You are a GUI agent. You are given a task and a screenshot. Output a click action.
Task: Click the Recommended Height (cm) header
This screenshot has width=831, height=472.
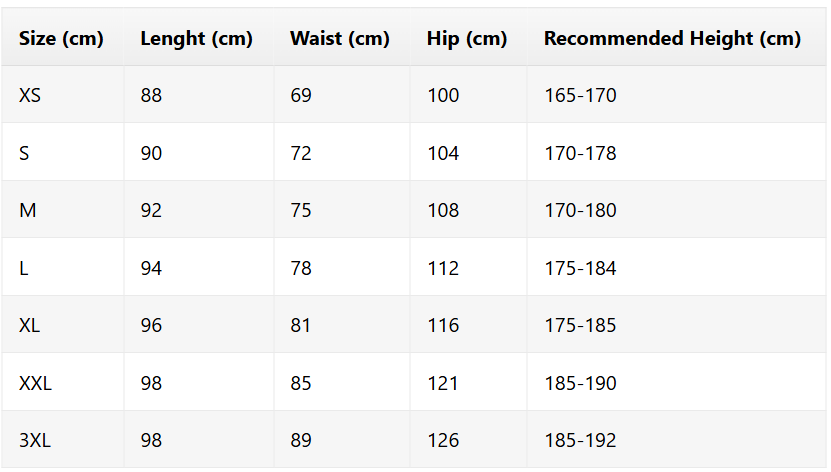pos(672,39)
